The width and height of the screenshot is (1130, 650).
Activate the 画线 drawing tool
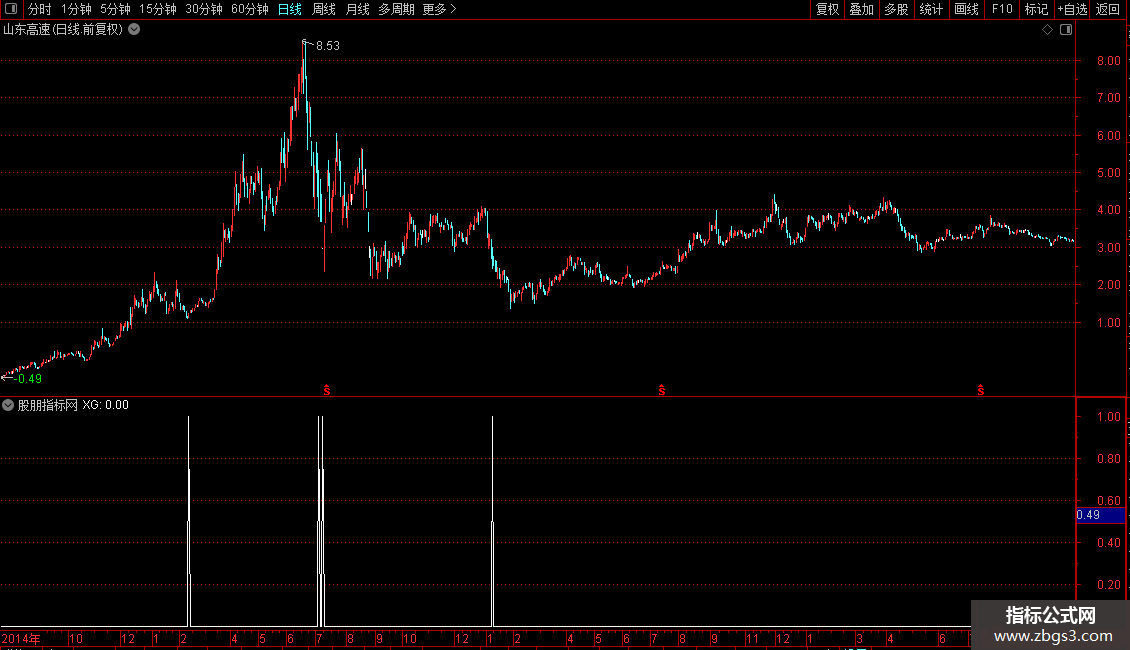point(966,9)
